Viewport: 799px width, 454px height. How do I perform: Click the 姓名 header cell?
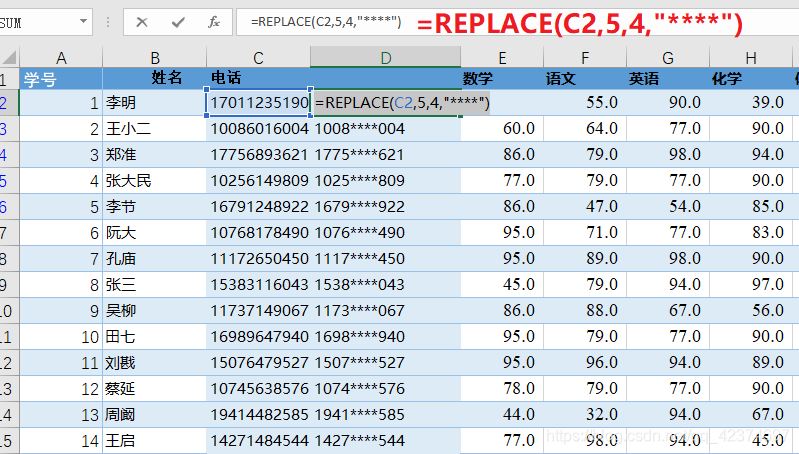[x=155, y=79]
